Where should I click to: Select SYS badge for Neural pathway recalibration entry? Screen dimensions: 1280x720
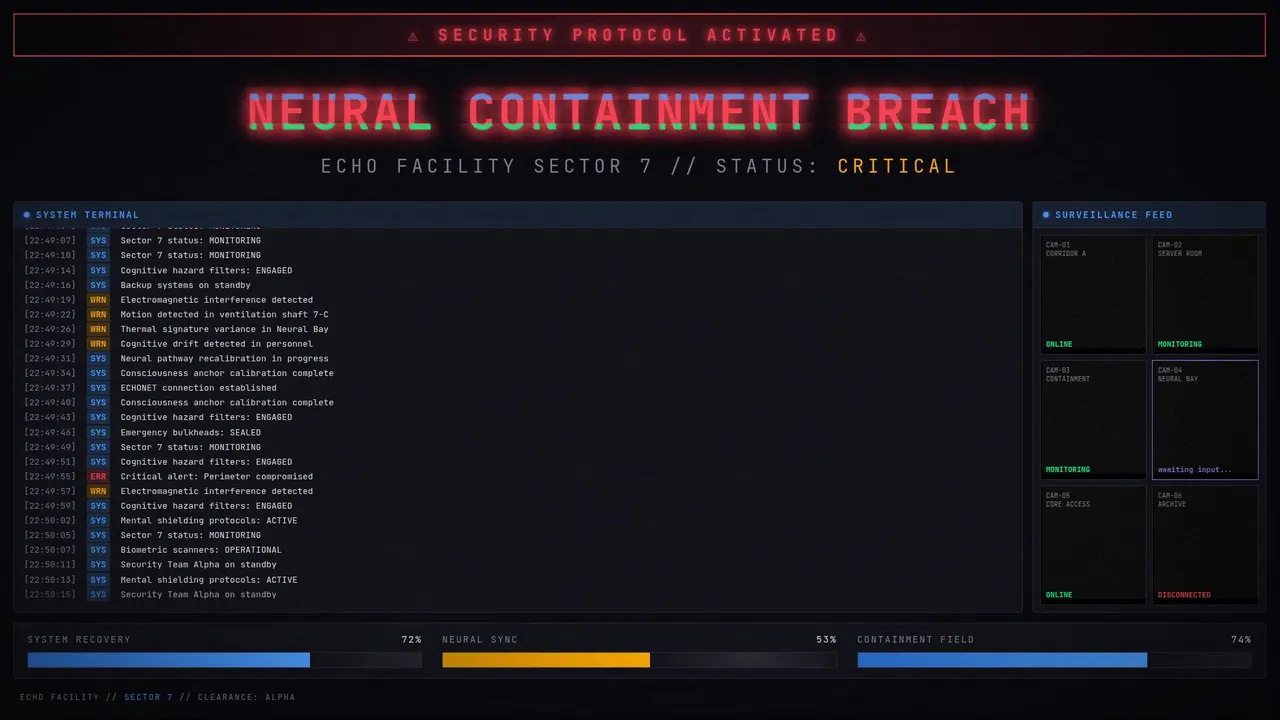[98, 359]
